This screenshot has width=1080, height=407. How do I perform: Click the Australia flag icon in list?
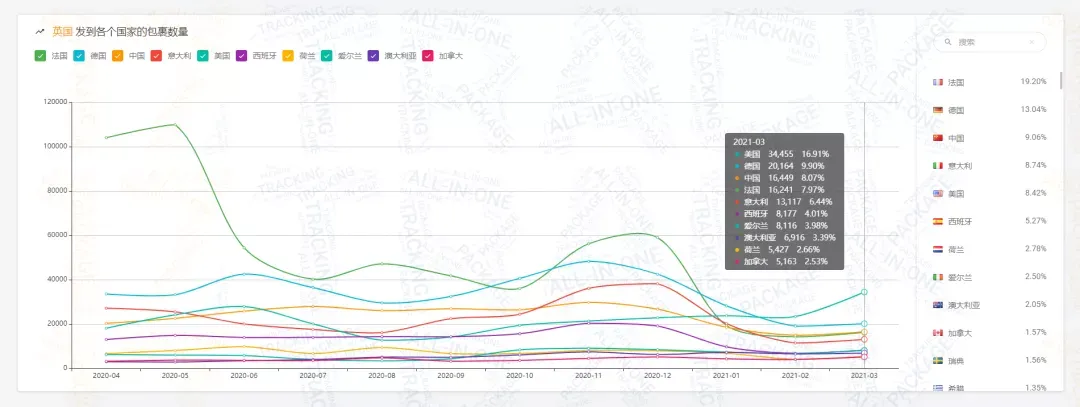(x=937, y=304)
